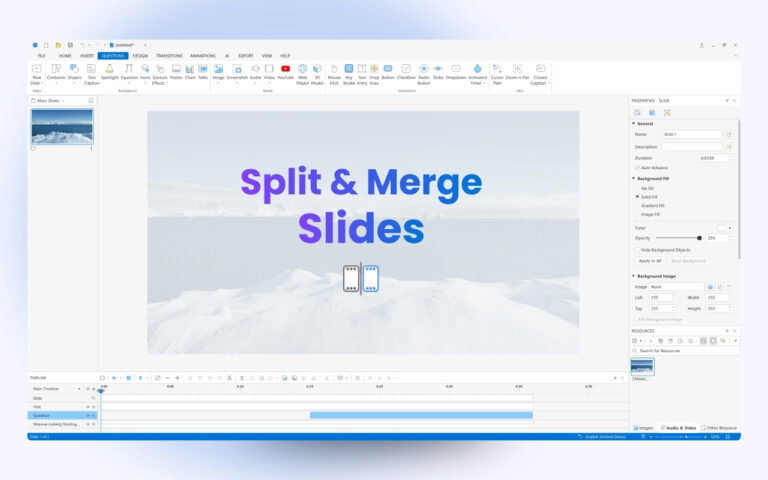Image resolution: width=768 pixels, height=480 pixels.
Task: Insert a Table object
Action: [x=203, y=72]
